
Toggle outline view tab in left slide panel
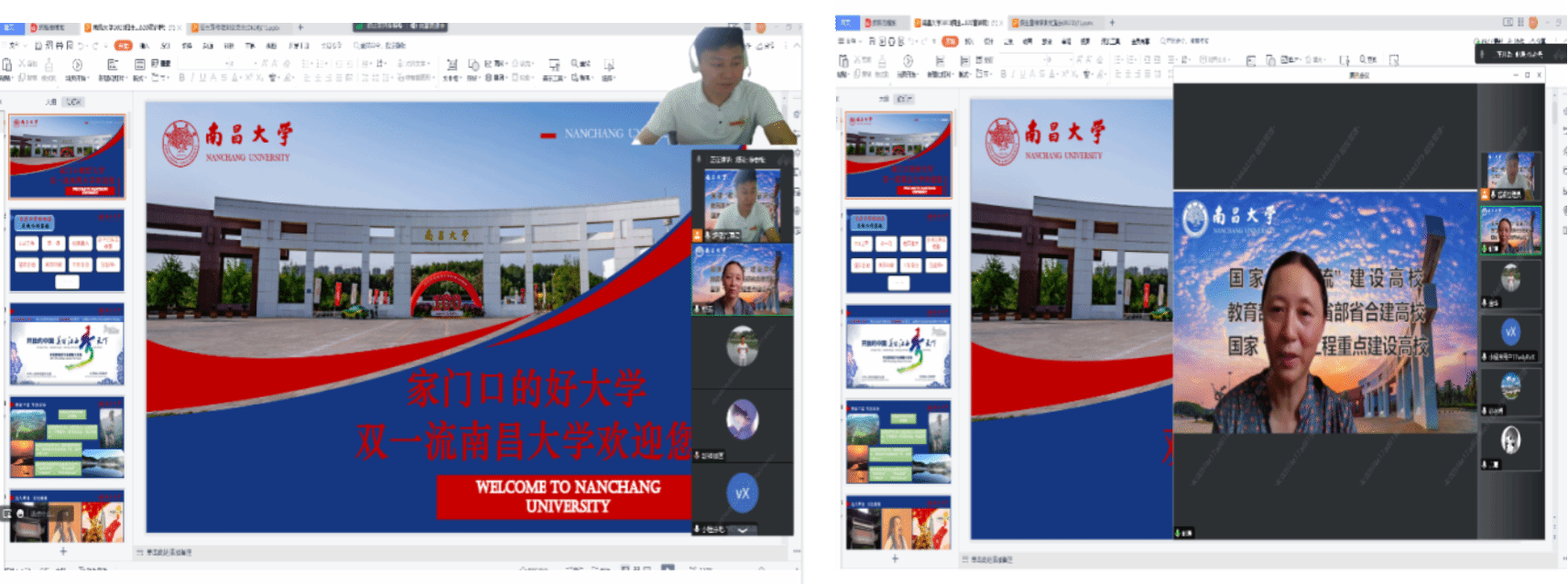click(51, 102)
